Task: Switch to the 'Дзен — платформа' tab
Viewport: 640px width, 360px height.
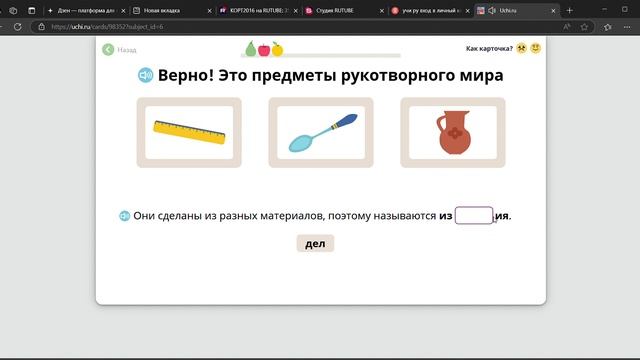Action: pos(86,11)
